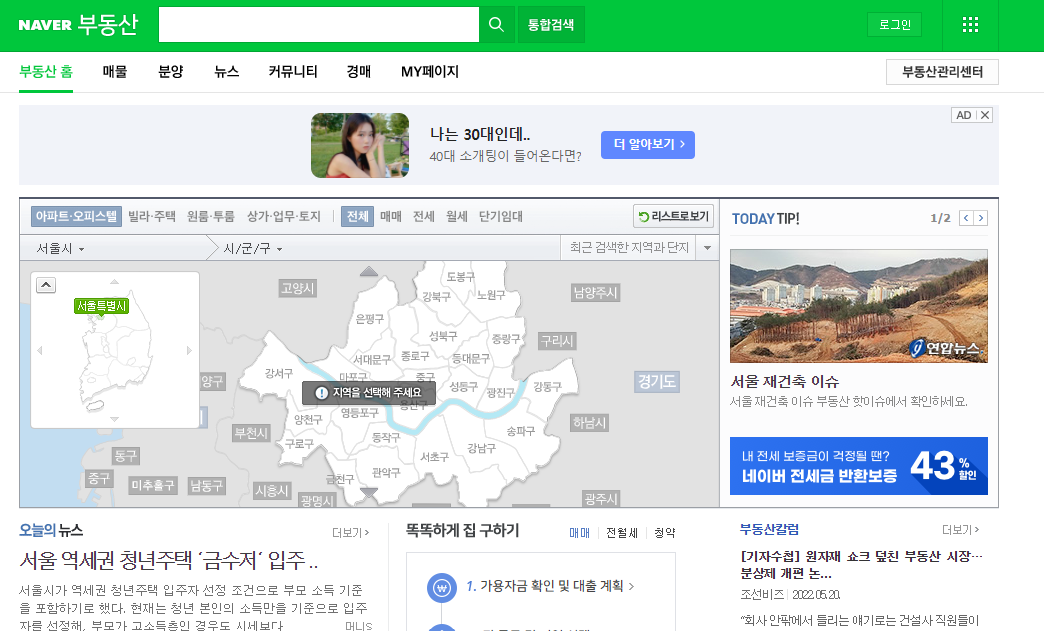Select 강남구 on the Seoul map
Viewport: 1044px width, 631px height.
(x=481, y=449)
